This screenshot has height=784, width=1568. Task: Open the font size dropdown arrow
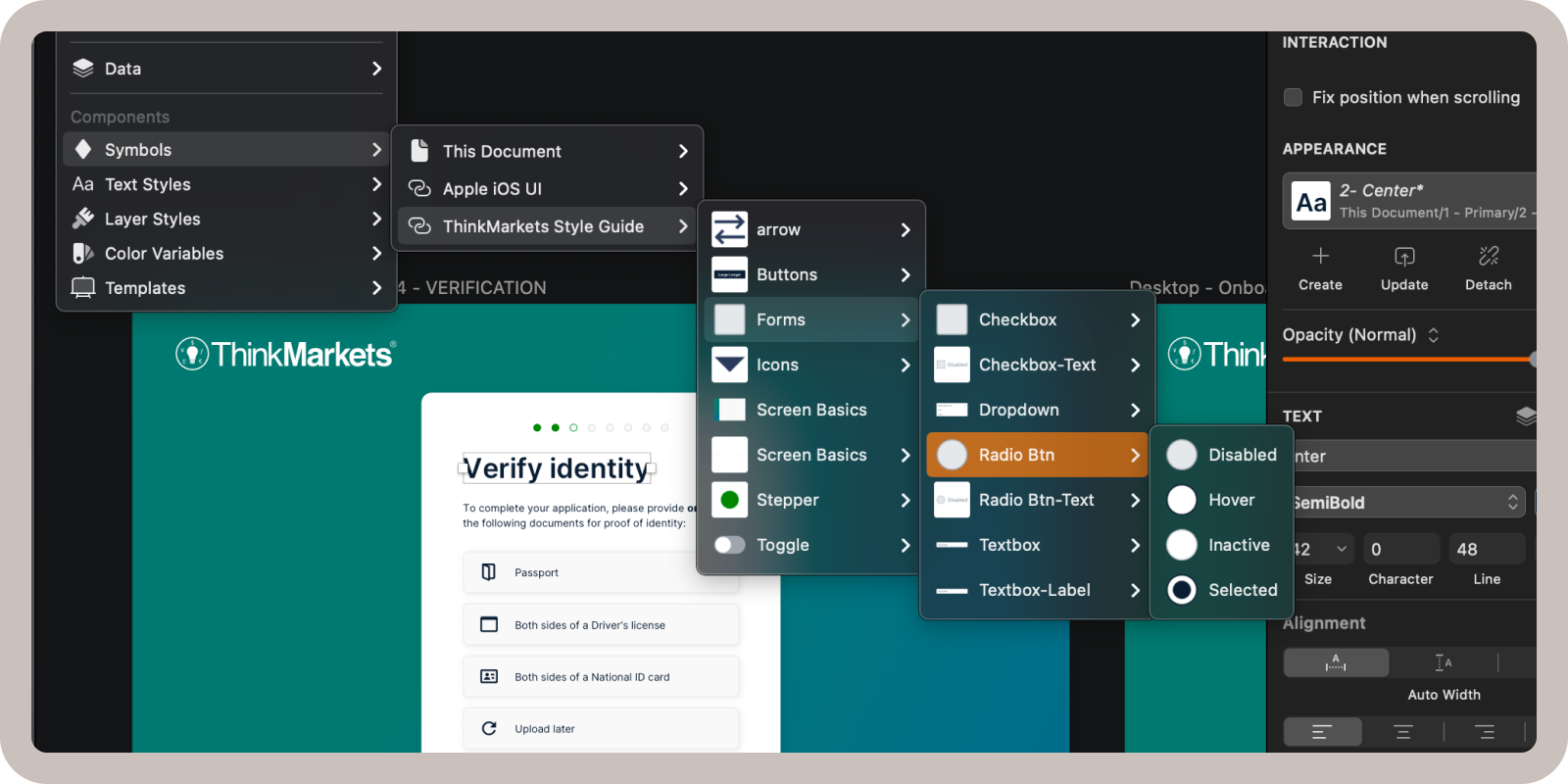pyautogui.click(x=1342, y=549)
